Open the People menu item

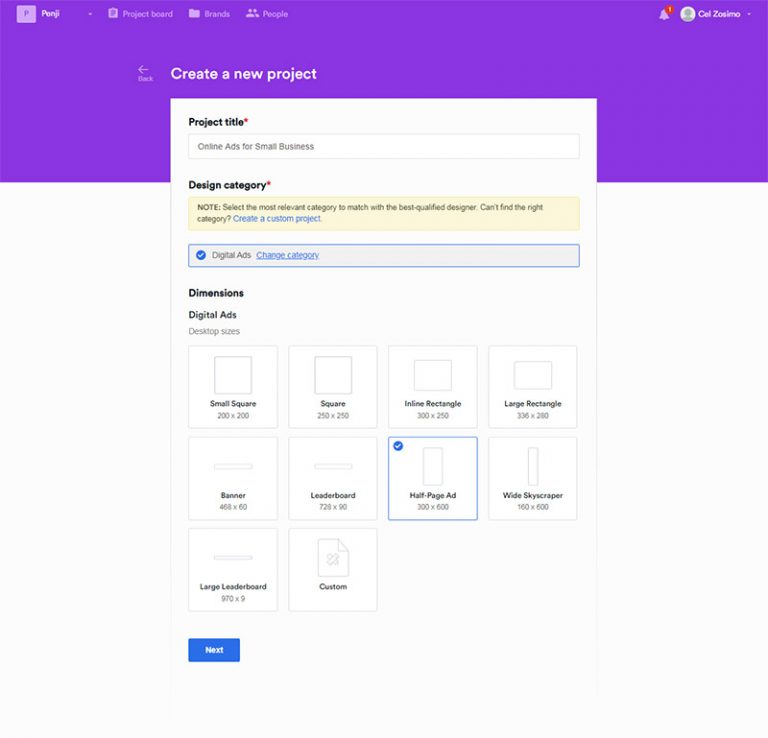point(267,14)
